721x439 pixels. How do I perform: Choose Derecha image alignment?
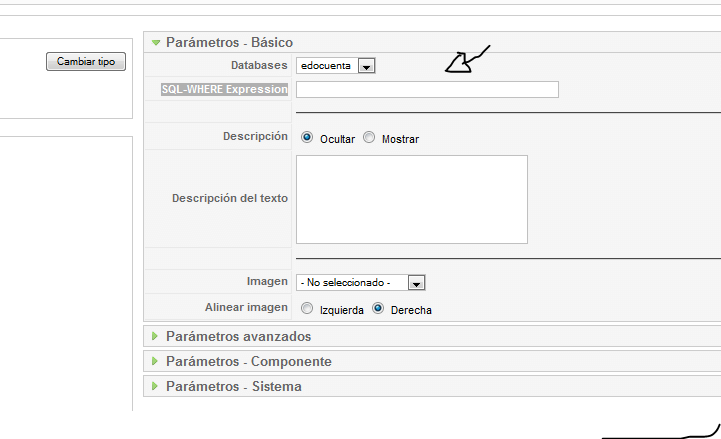click(378, 308)
